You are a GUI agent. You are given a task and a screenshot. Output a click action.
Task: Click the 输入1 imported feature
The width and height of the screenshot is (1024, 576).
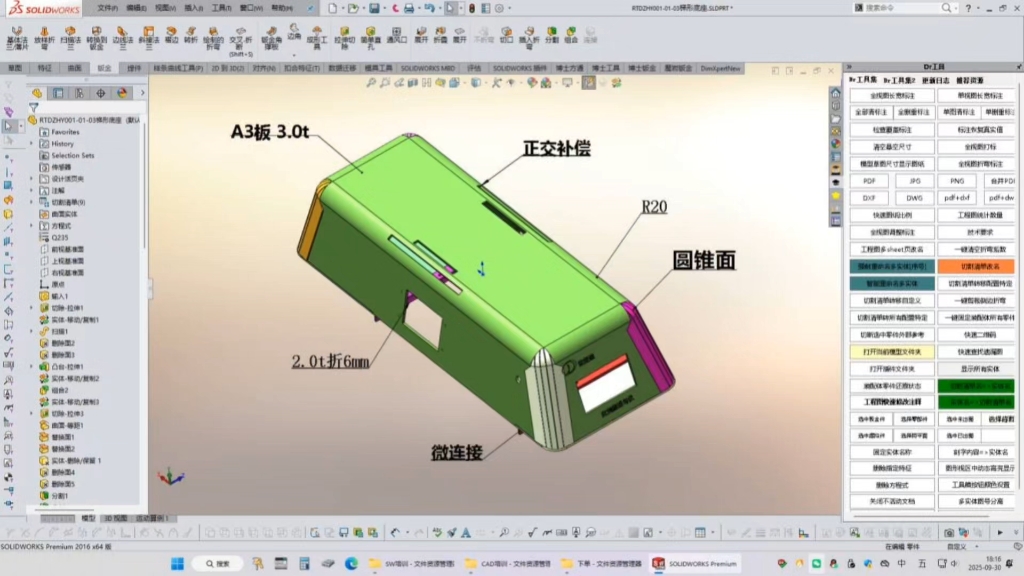tap(54, 296)
